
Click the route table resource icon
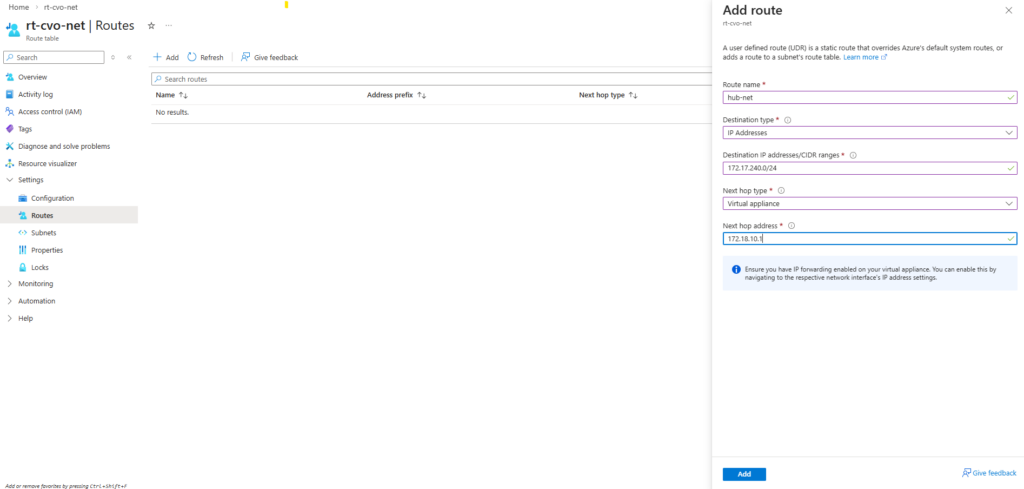13,30
